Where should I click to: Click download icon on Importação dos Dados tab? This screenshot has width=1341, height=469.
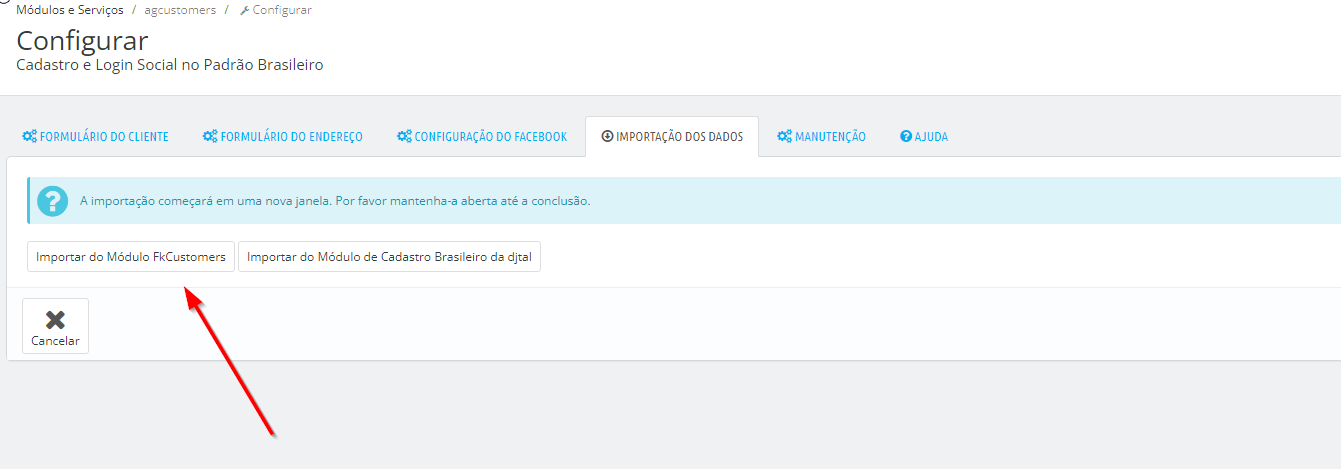click(607, 137)
